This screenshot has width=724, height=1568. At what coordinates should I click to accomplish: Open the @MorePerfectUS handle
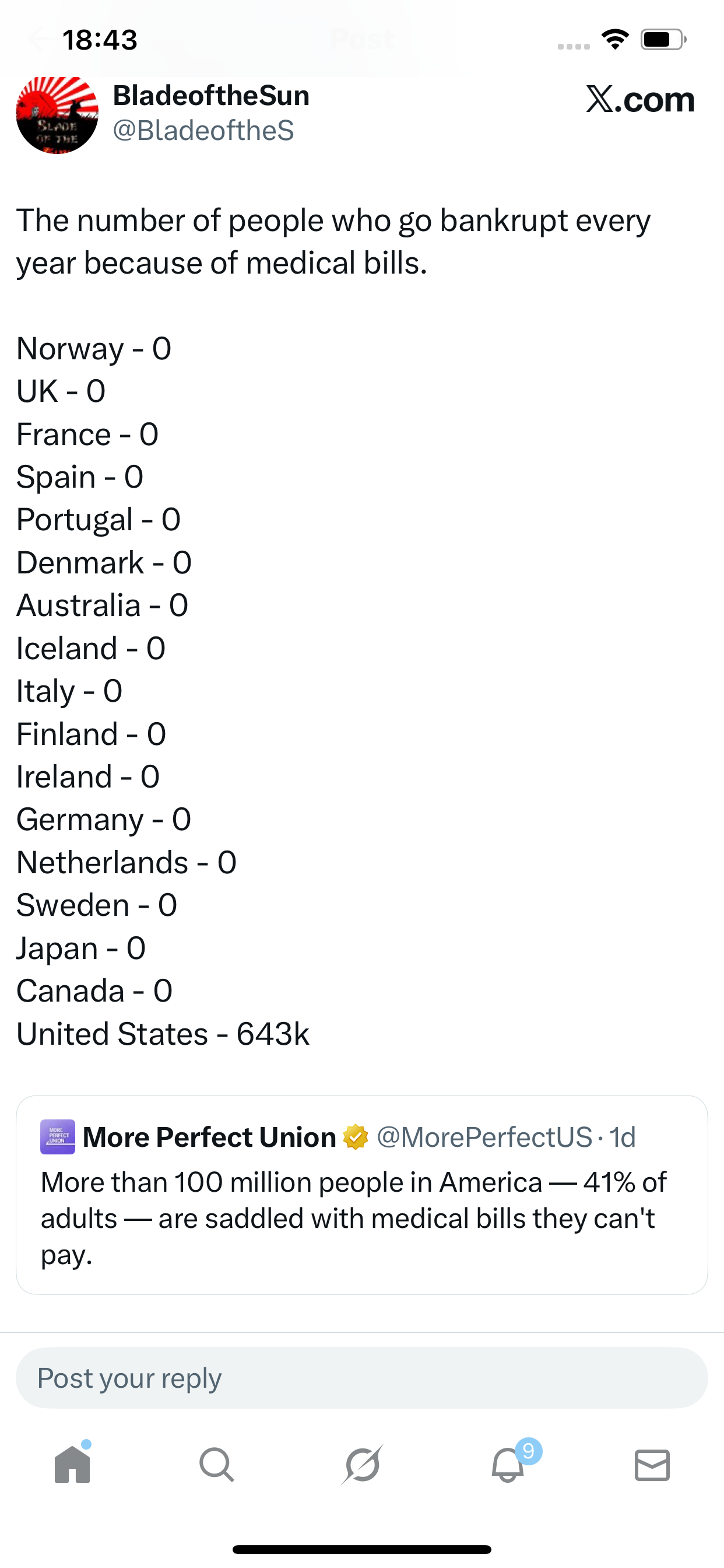[x=484, y=1137]
